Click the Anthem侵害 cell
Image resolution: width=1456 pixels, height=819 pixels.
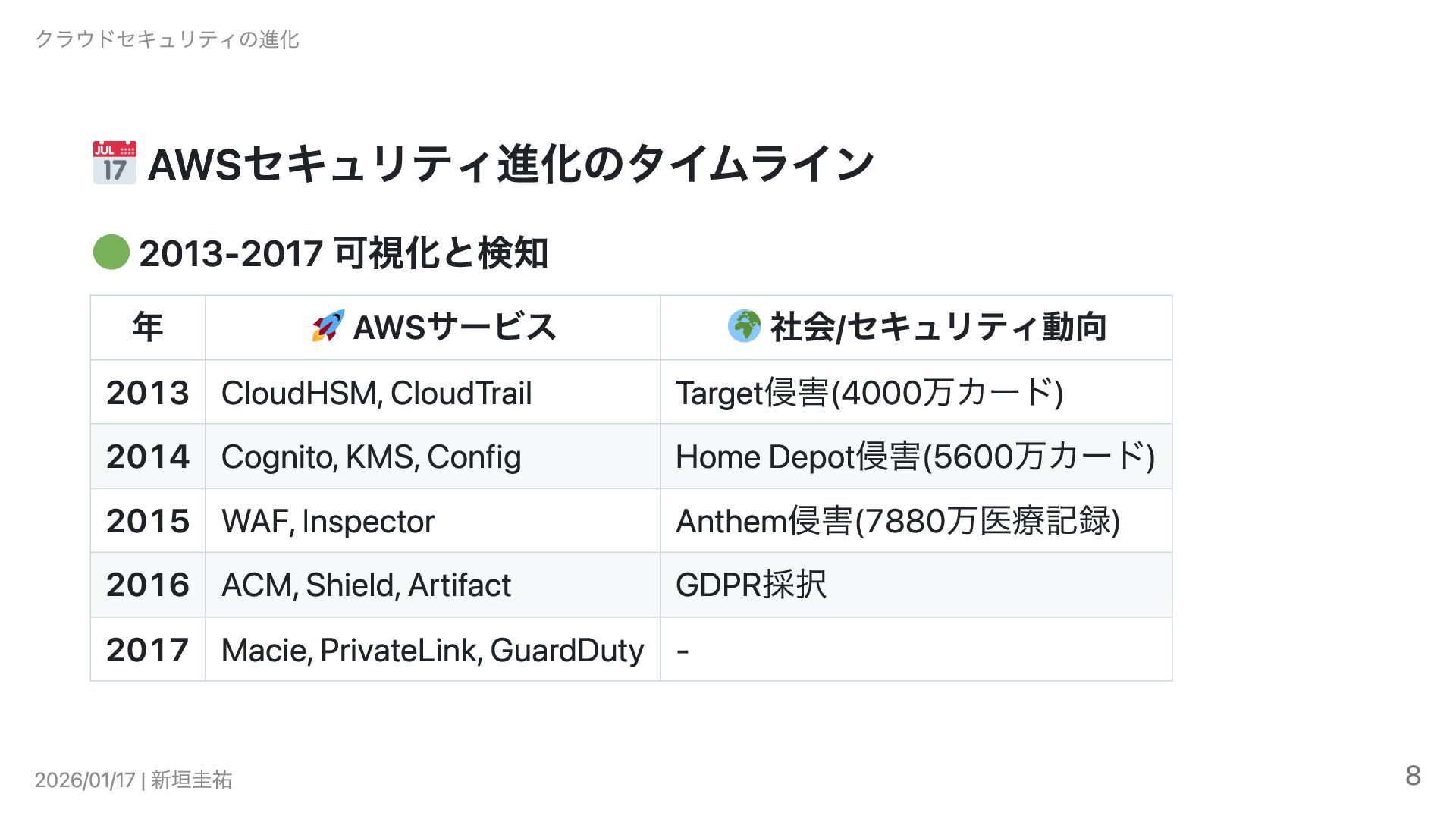[x=897, y=521]
